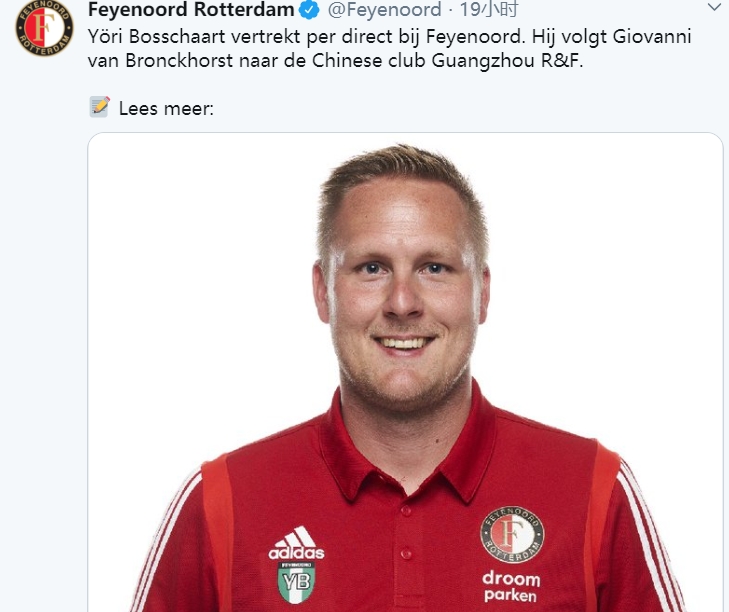729x612 pixels.
Task: Click the droomparken sponsor logo
Action: [511, 587]
